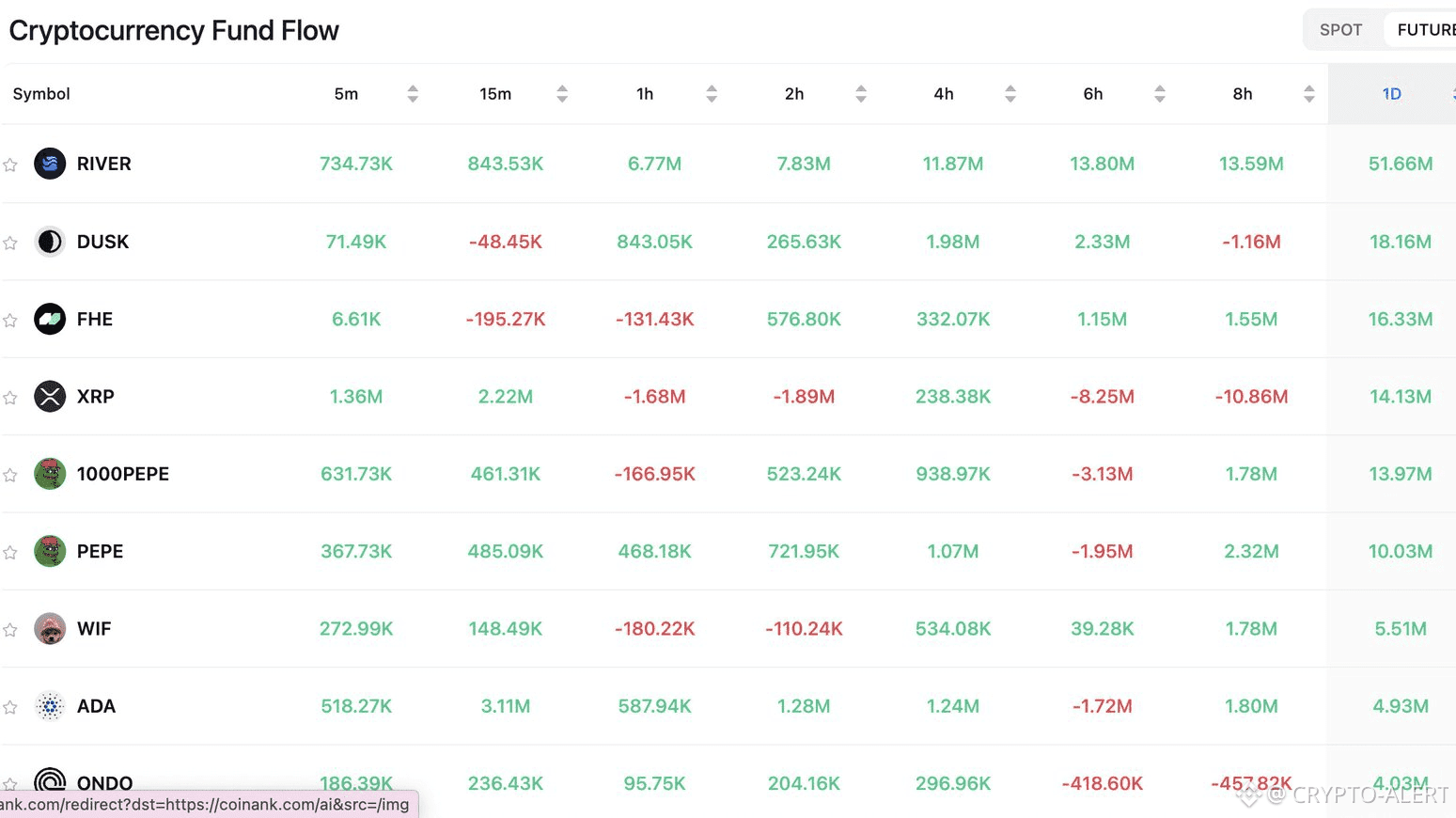Click the 1000PEPE frog logo icon
Screen dimensions: 1456x818
tap(50, 474)
